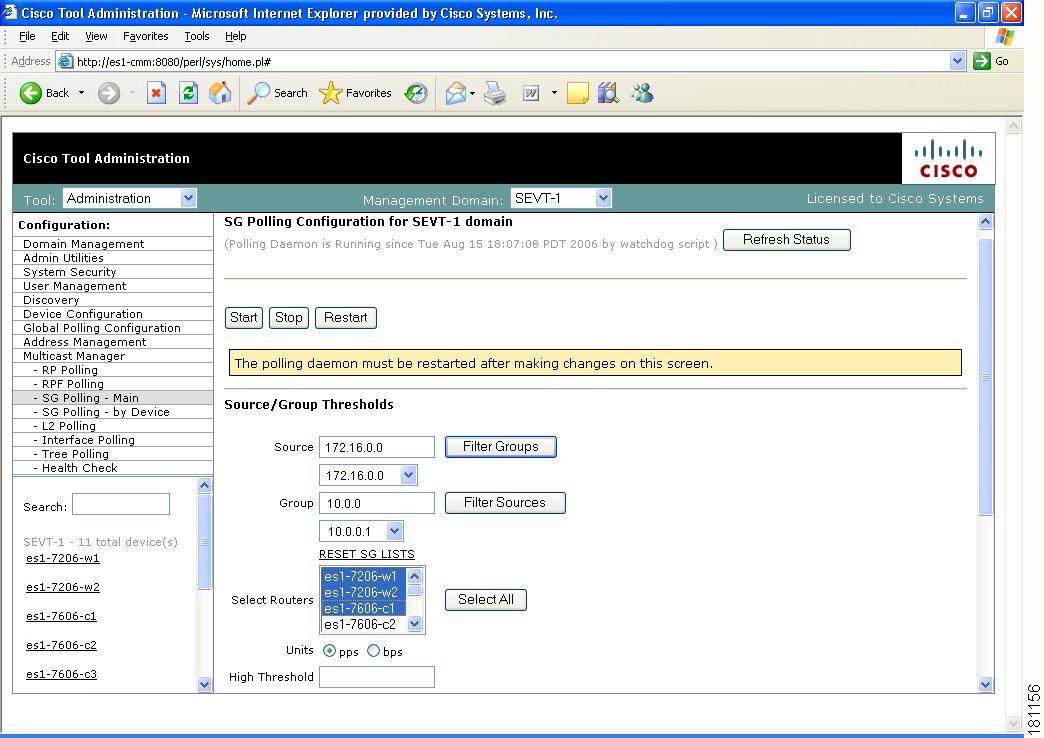
Task: Click the Refresh page icon
Action: click(x=188, y=93)
